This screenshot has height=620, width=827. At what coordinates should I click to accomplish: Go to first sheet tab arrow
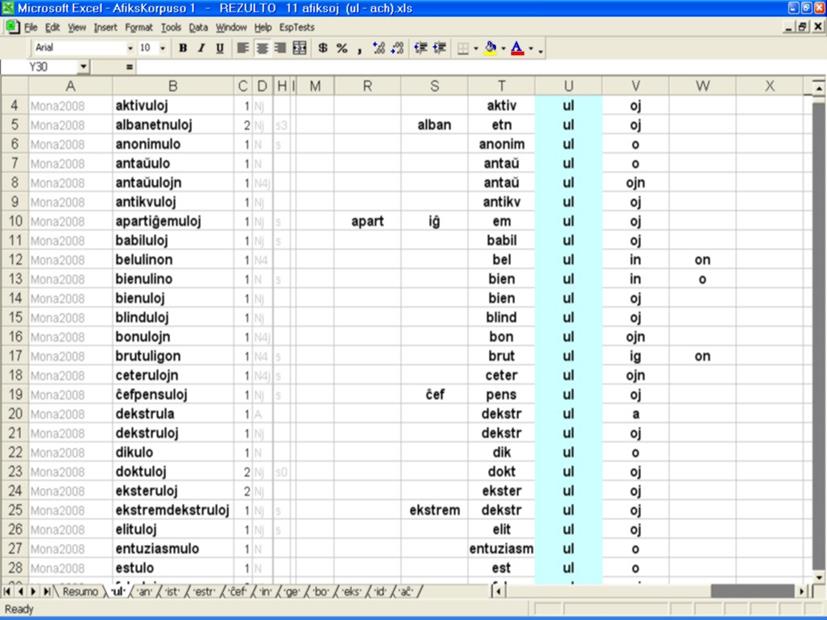click(8, 592)
